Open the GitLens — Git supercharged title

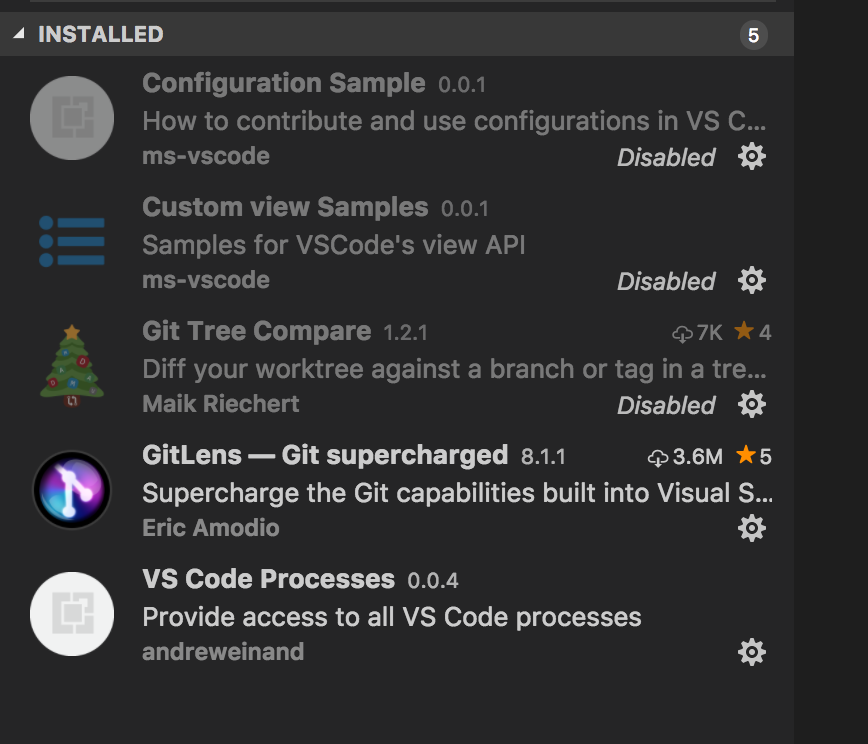[x=325, y=456]
